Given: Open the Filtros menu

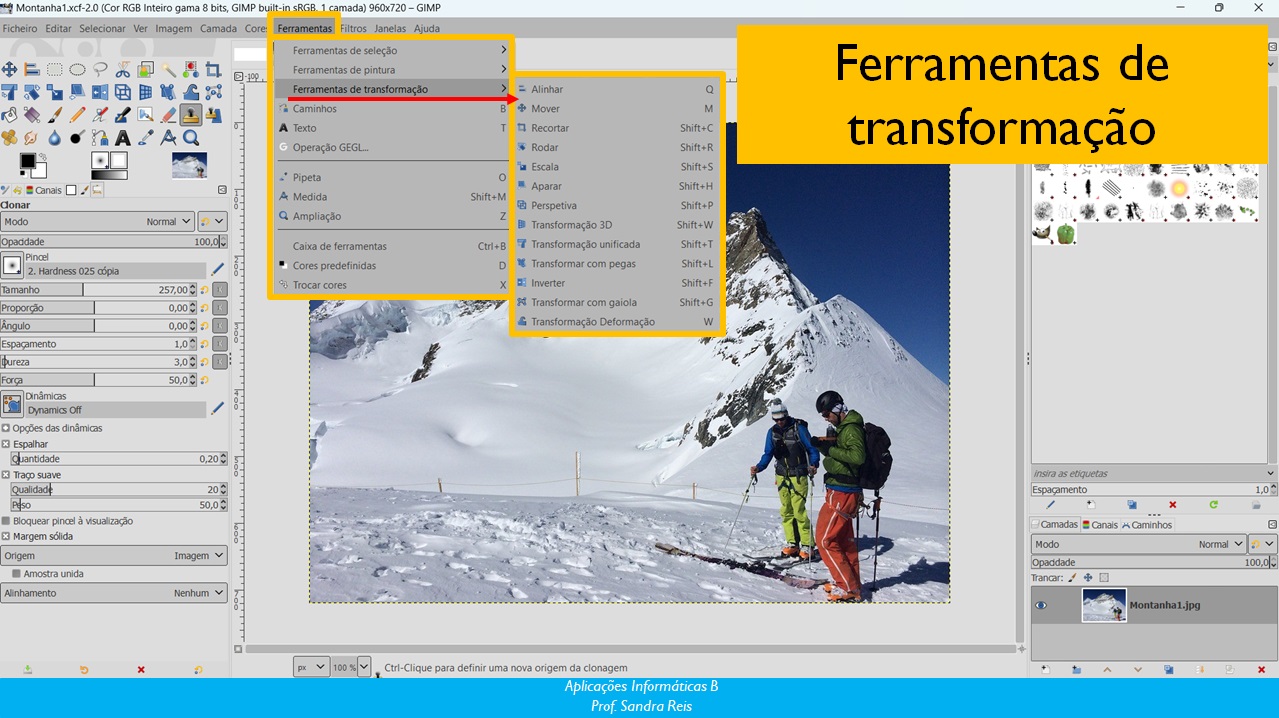Looking at the screenshot, I should point(353,28).
